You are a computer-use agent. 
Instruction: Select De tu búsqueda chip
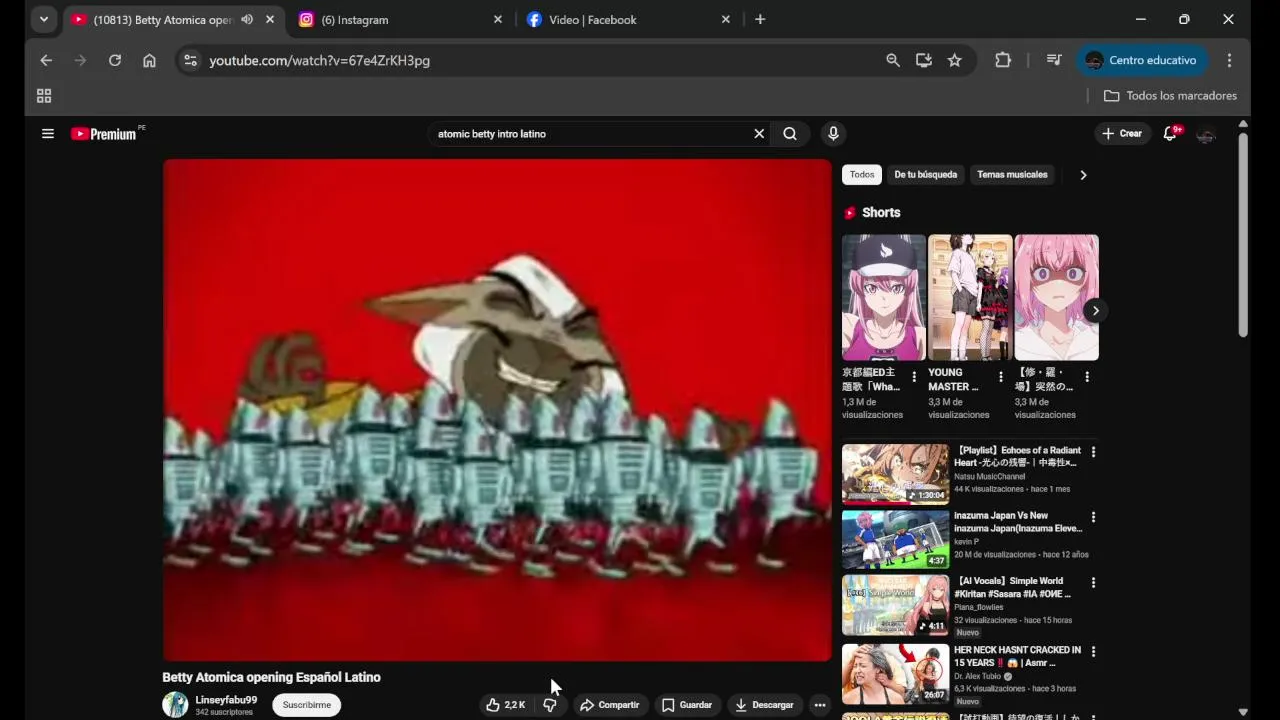(x=925, y=175)
